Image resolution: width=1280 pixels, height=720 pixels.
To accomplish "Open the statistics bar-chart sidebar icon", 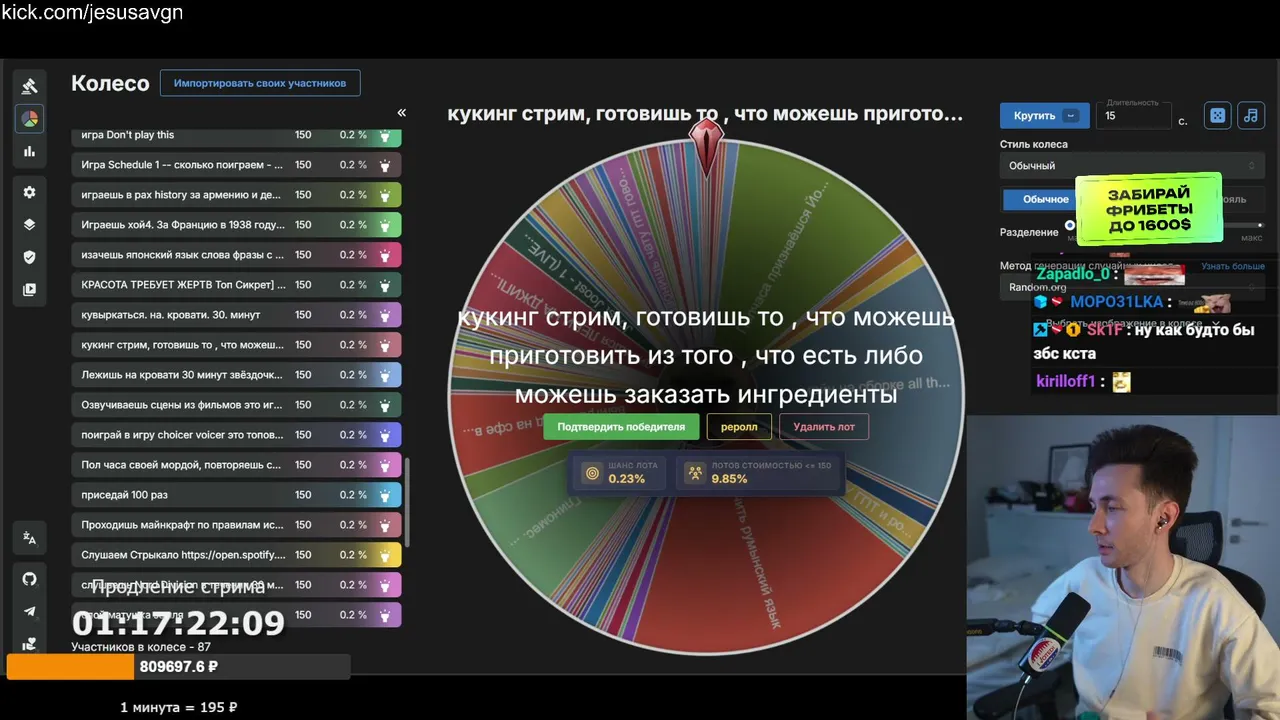I will (29, 152).
